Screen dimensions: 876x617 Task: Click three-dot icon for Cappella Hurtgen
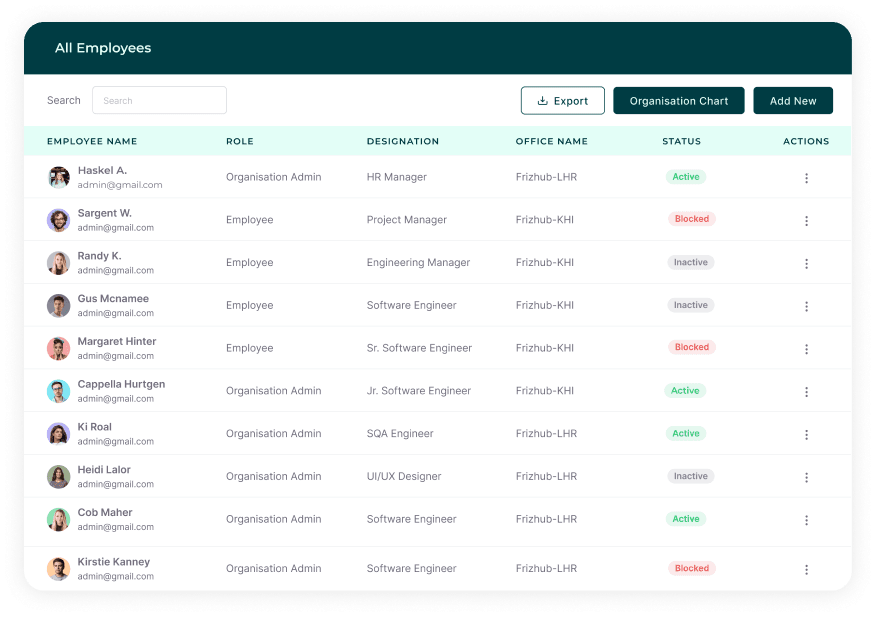[x=806, y=392]
